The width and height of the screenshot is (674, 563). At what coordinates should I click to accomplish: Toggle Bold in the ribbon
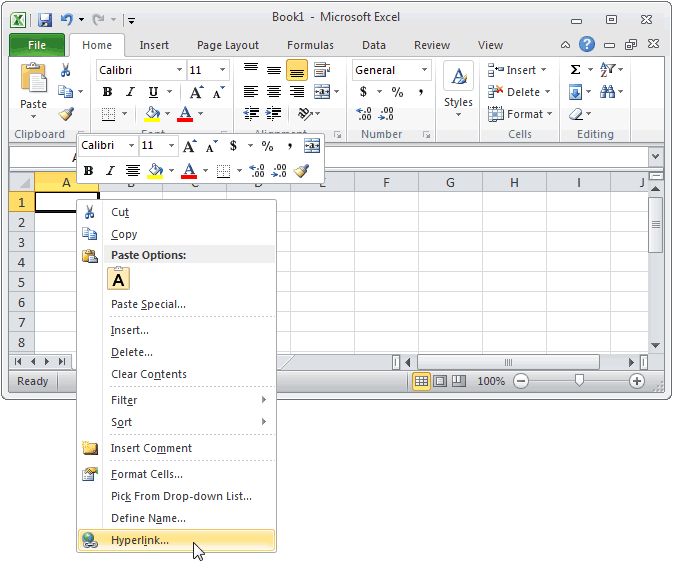point(107,92)
